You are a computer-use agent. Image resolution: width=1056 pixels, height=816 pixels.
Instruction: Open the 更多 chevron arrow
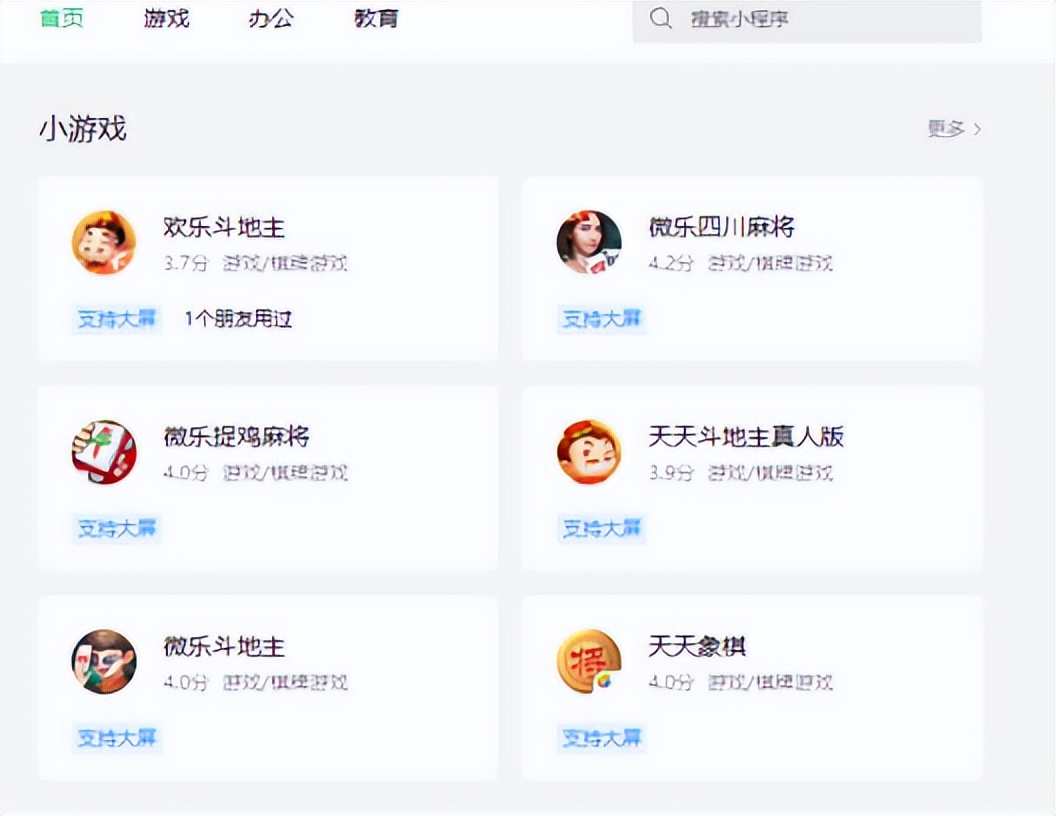click(x=976, y=130)
